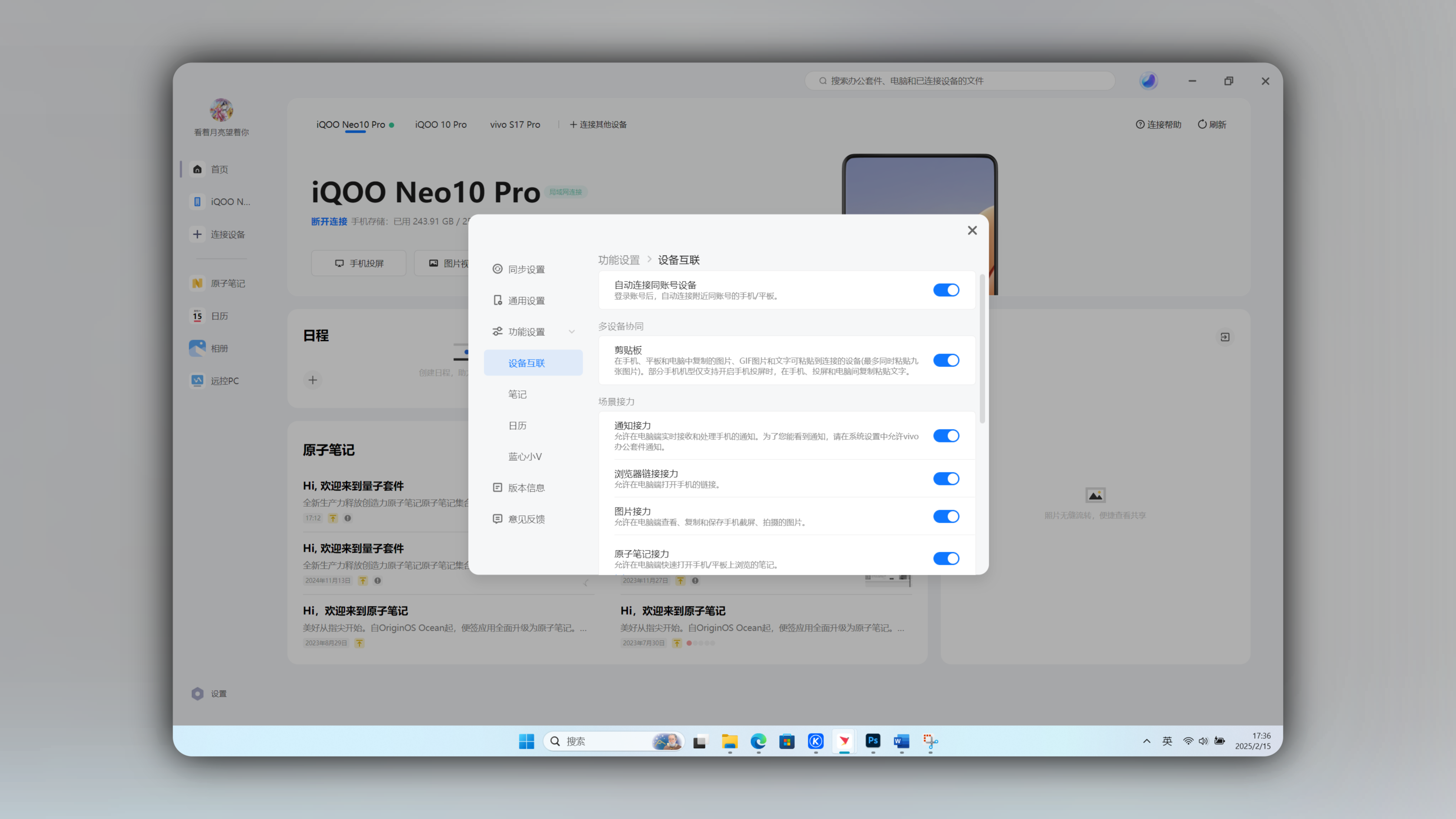Open 日历 calendar in left sidebar
Viewport: 1456px width, 819px height.
coord(210,316)
